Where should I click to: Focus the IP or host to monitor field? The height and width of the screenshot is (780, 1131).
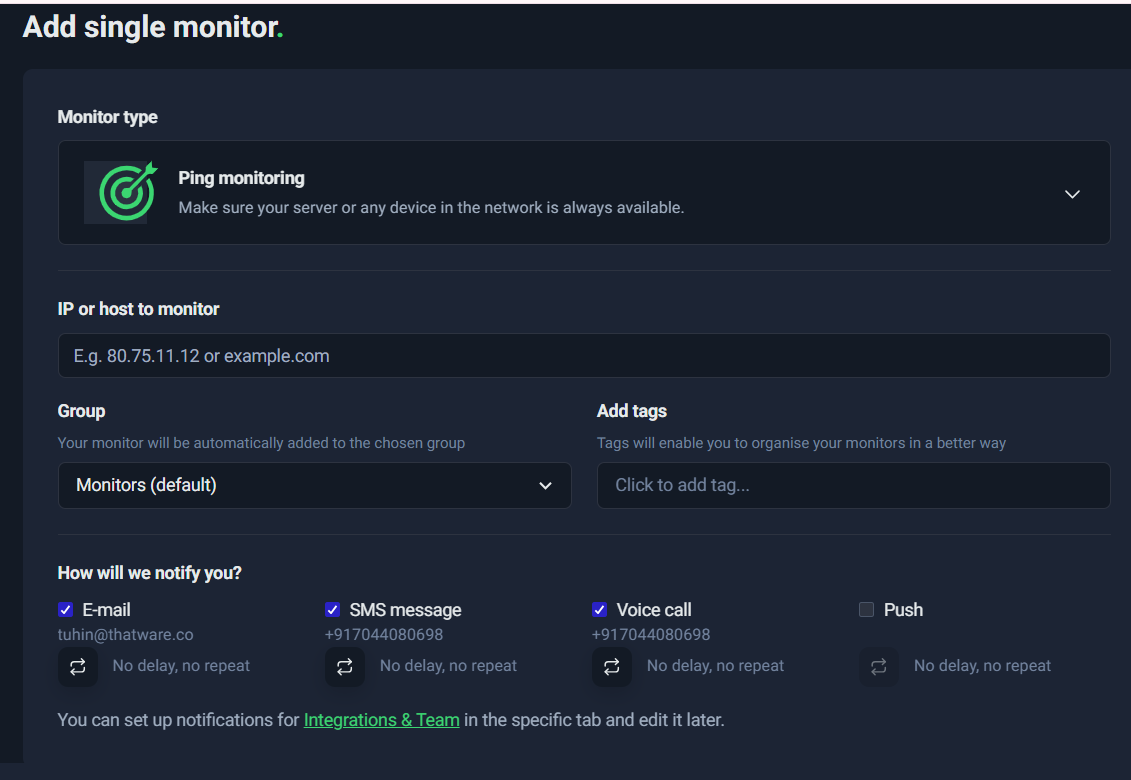pyautogui.click(x=584, y=356)
